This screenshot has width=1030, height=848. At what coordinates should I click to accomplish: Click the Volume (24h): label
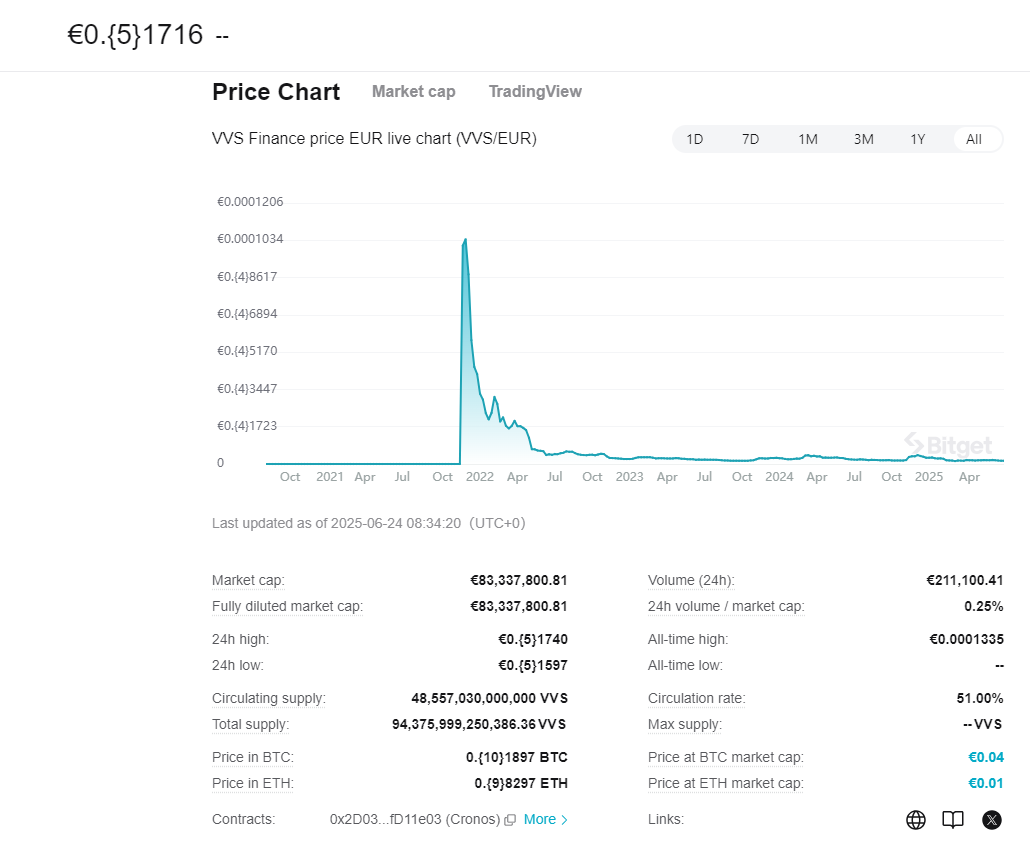[691, 581]
